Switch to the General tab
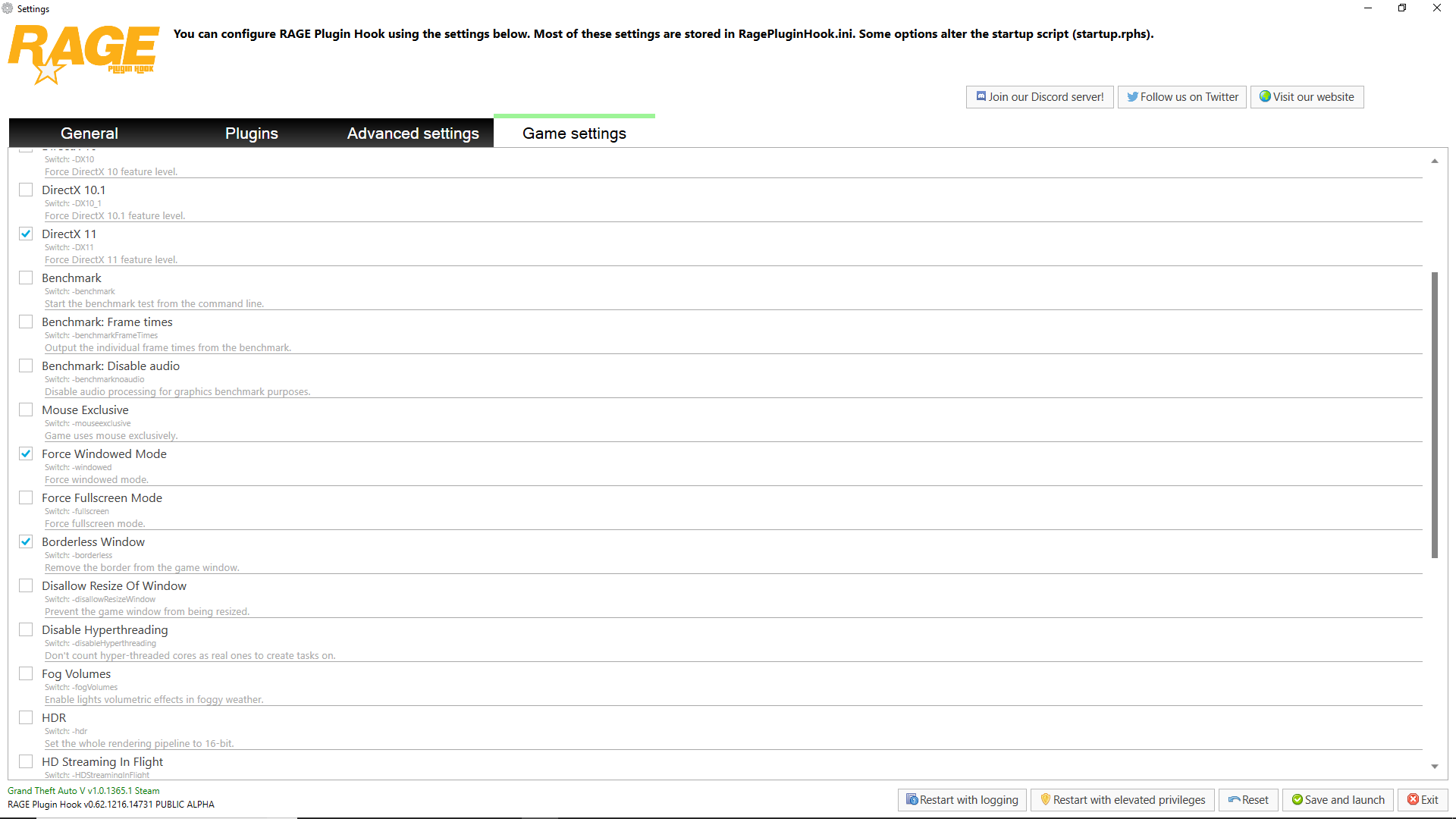 tap(89, 133)
